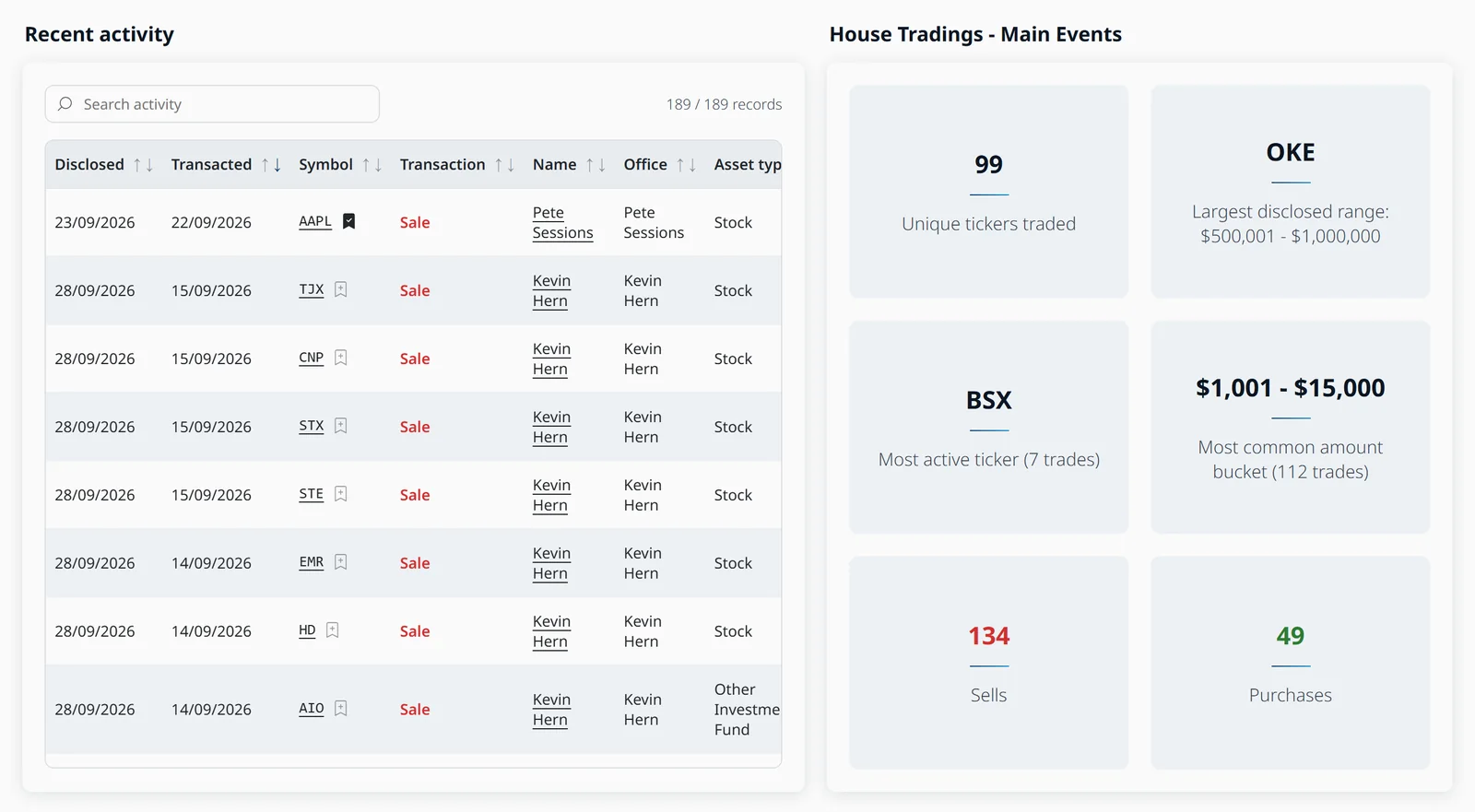The image size is (1475, 812).
Task: Open Kevin Hern's name link in AIO row
Action: (x=551, y=711)
